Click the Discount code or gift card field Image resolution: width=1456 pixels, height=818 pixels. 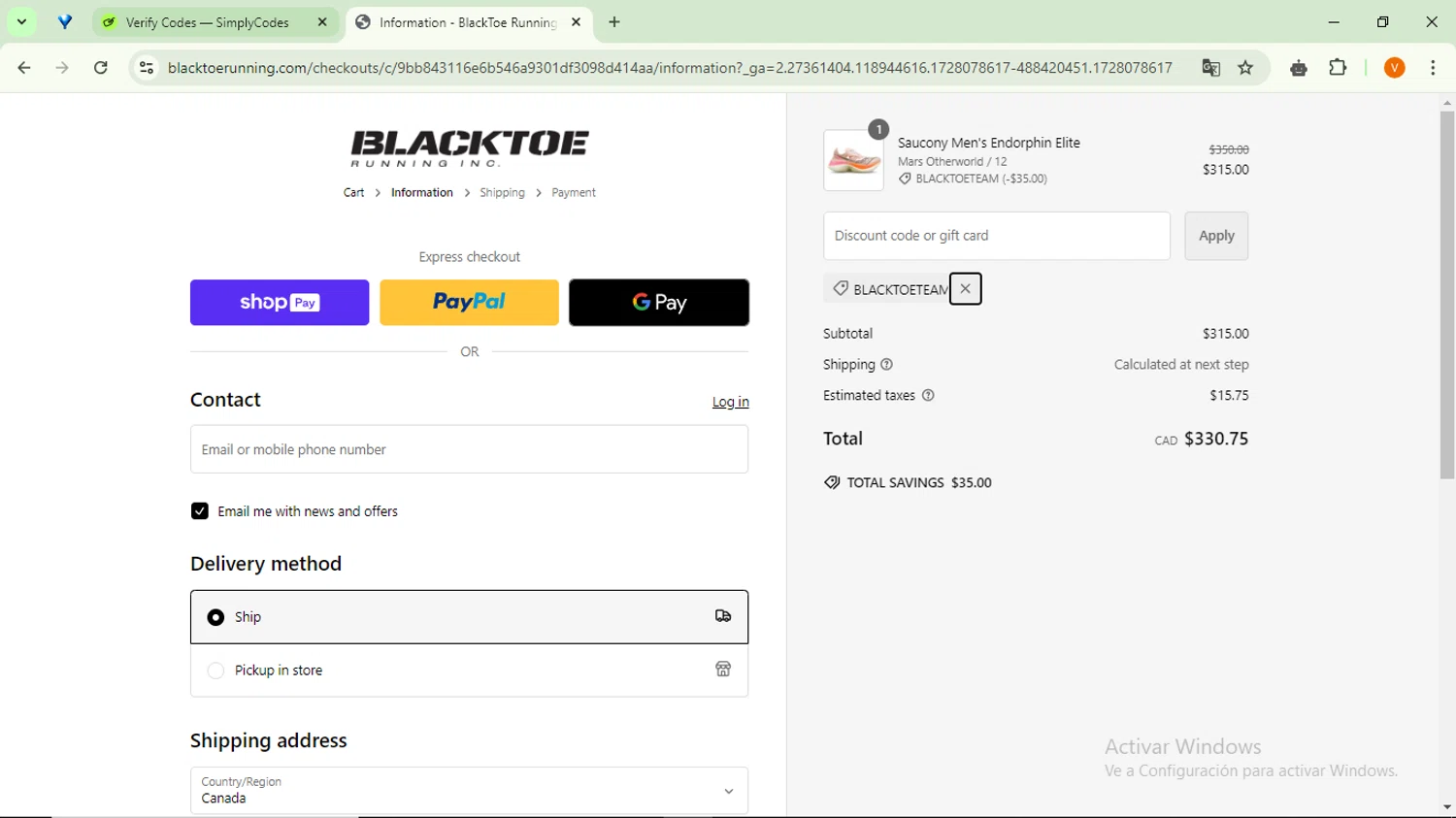click(997, 236)
